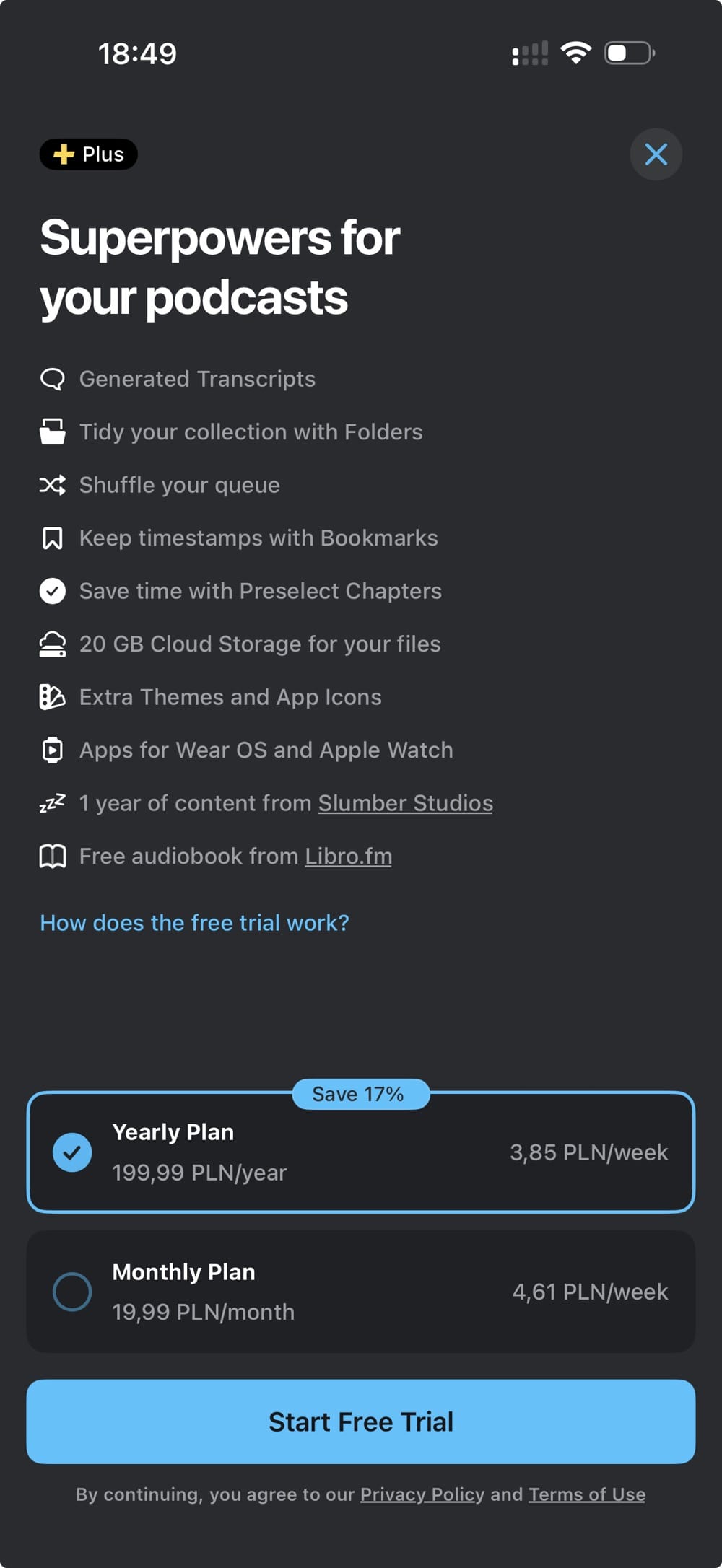722x1568 pixels.
Task: Click the Apple Watch apps icon
Action: [52, 750]
